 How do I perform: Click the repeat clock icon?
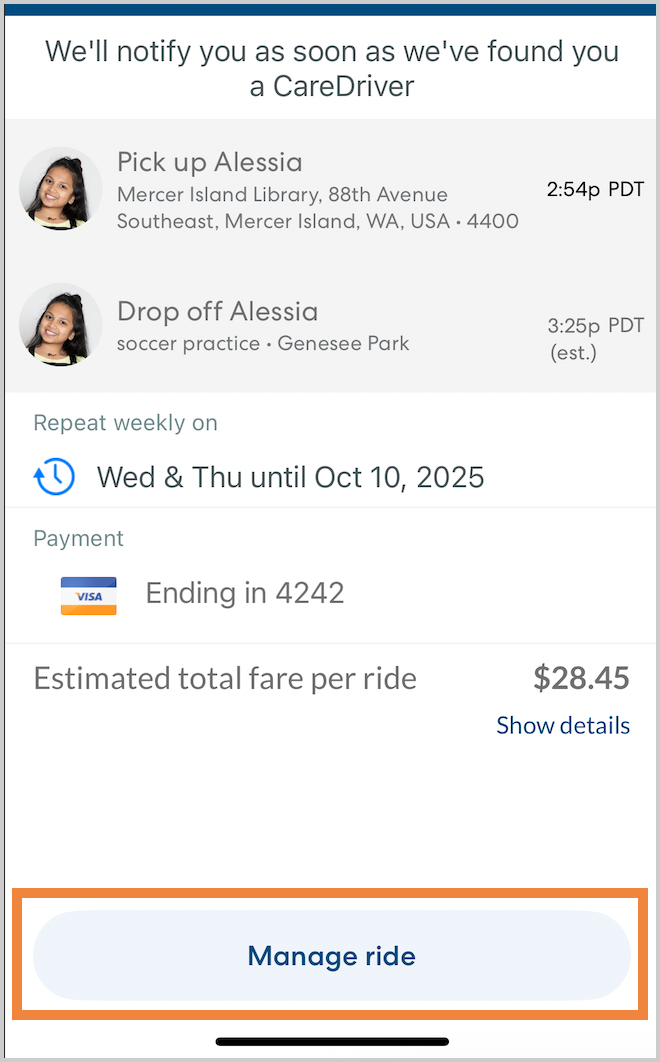[x=54, y=477]
